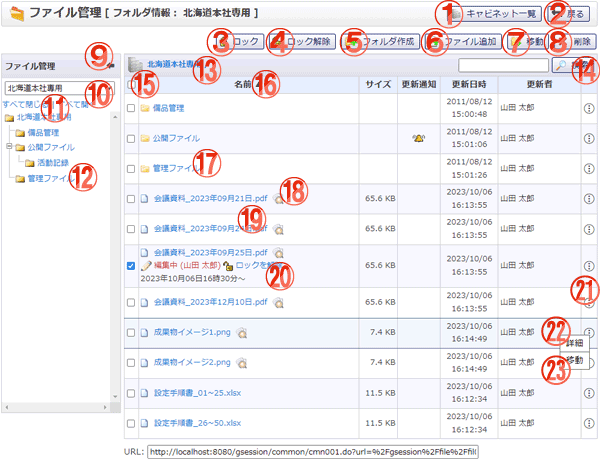The width and height of the screenshot is (600, 460).
Task: Click folder icon next to 公開ファイル in table
Action: [145, 138]
